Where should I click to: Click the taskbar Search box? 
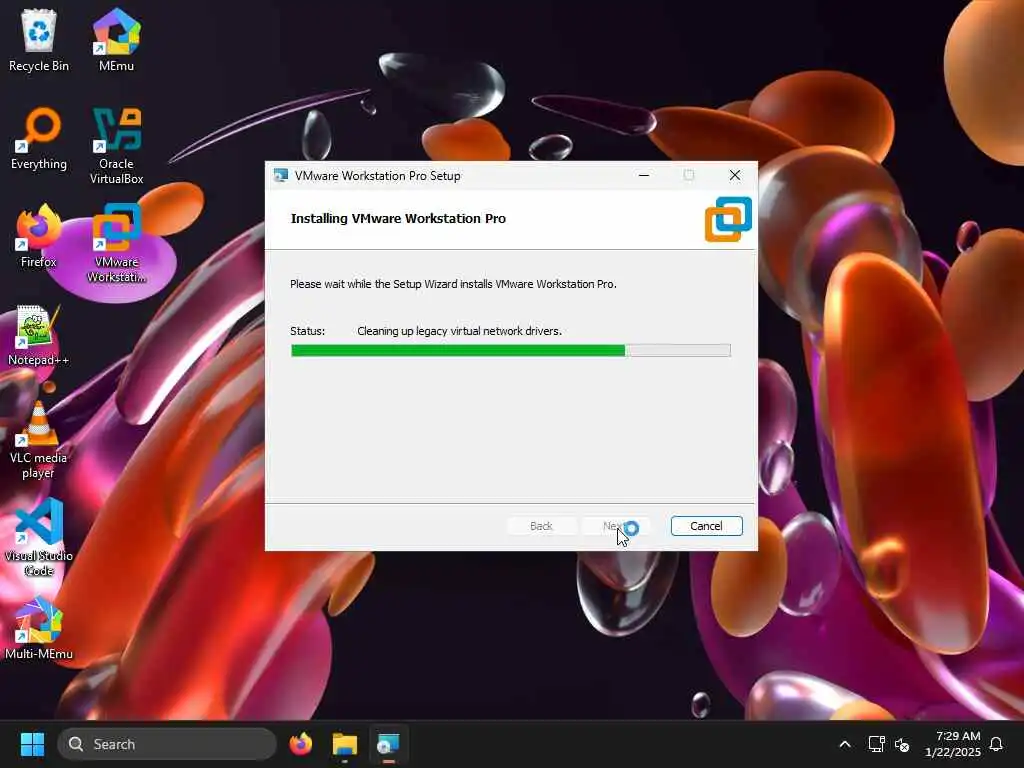coord(167,744)
